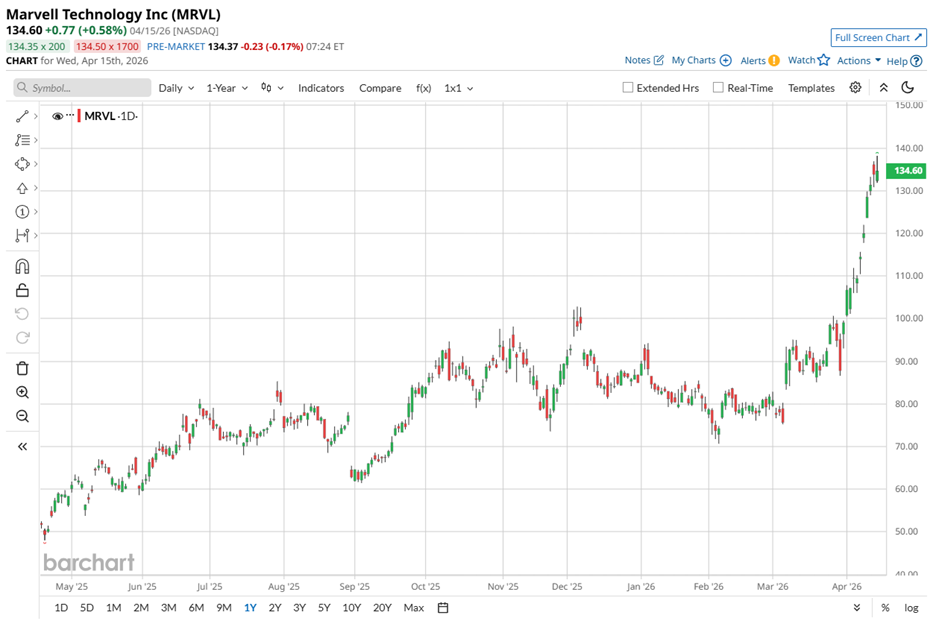The width and height of the screenshot is (936, 624).
Task: Open the MRVL series more options dots
Action: (x=70, y=115)
